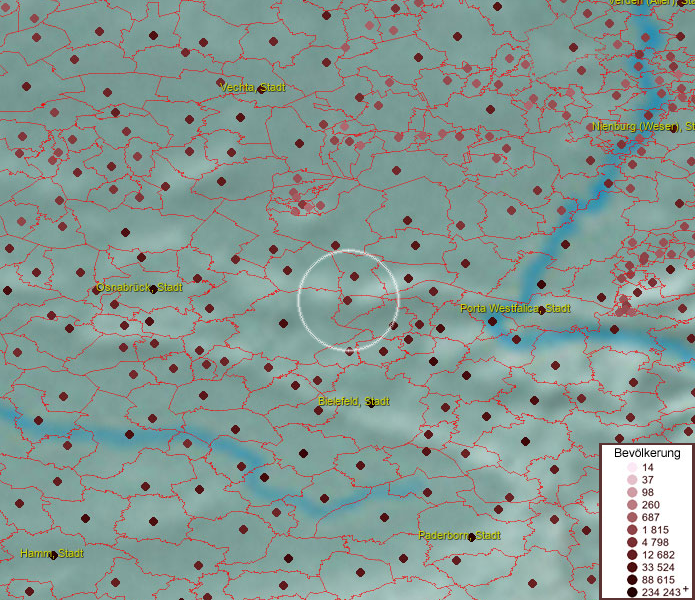Image resolution: width=695 pixels, height=600 pixels.
Task: Select legend value 234 243
Action: (x=661, y=592)
